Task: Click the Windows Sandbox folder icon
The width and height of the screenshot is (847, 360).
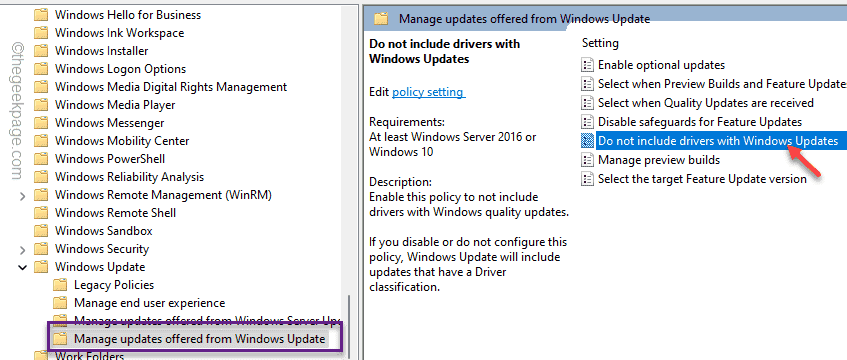Action: pos(42,231)
